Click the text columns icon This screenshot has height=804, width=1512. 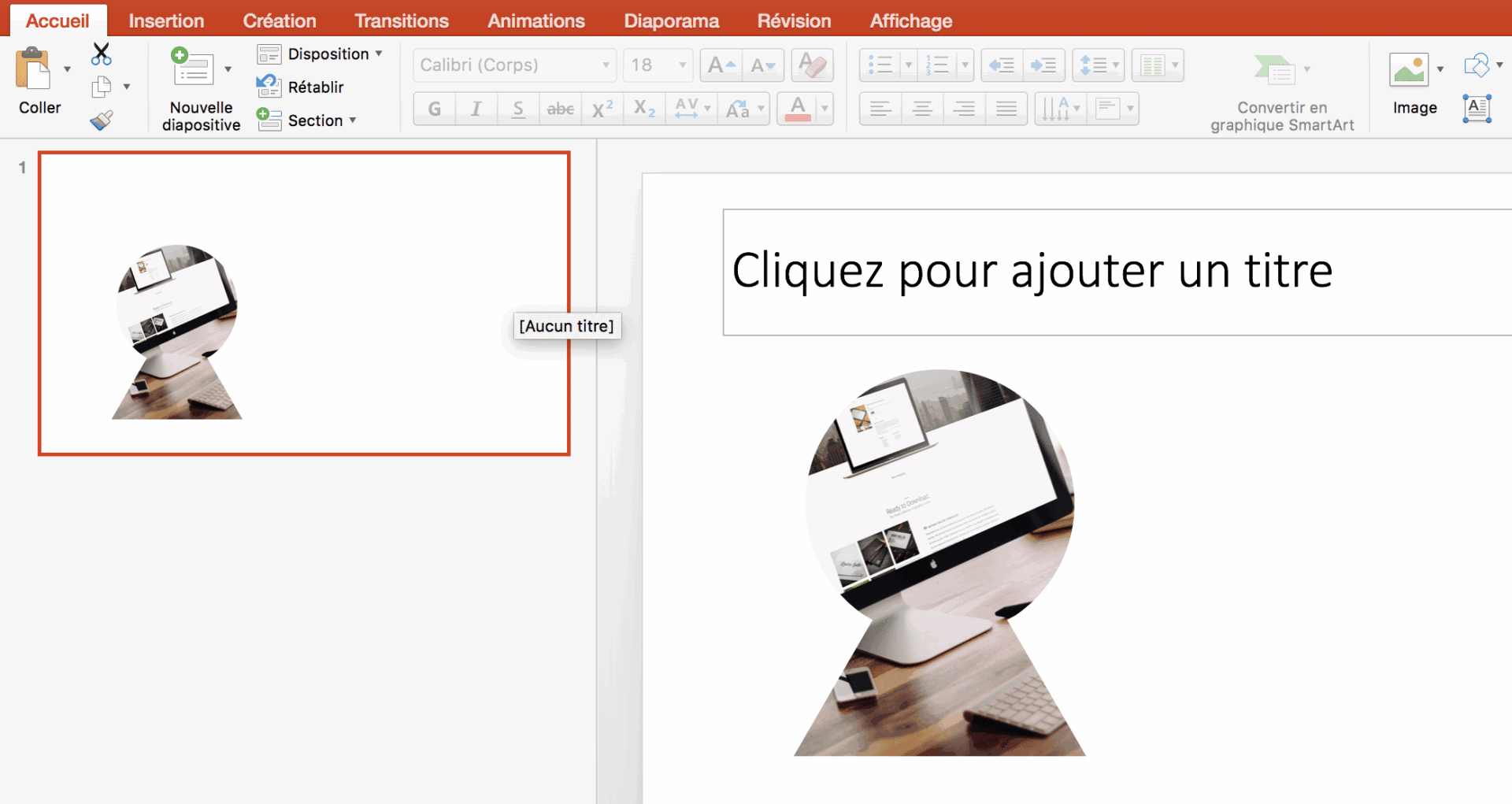pyautogui.click(x=1152, y=65)
